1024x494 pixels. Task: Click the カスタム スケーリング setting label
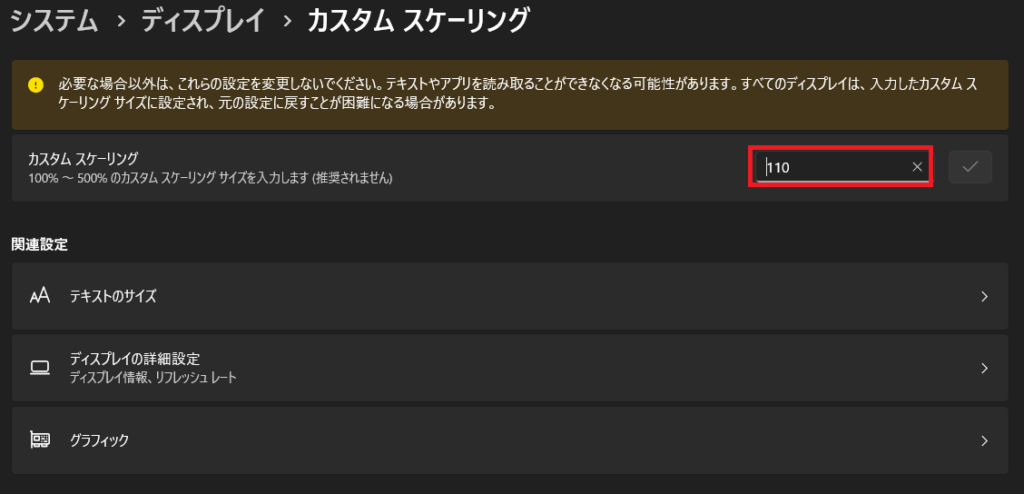[x=83, y=159]
